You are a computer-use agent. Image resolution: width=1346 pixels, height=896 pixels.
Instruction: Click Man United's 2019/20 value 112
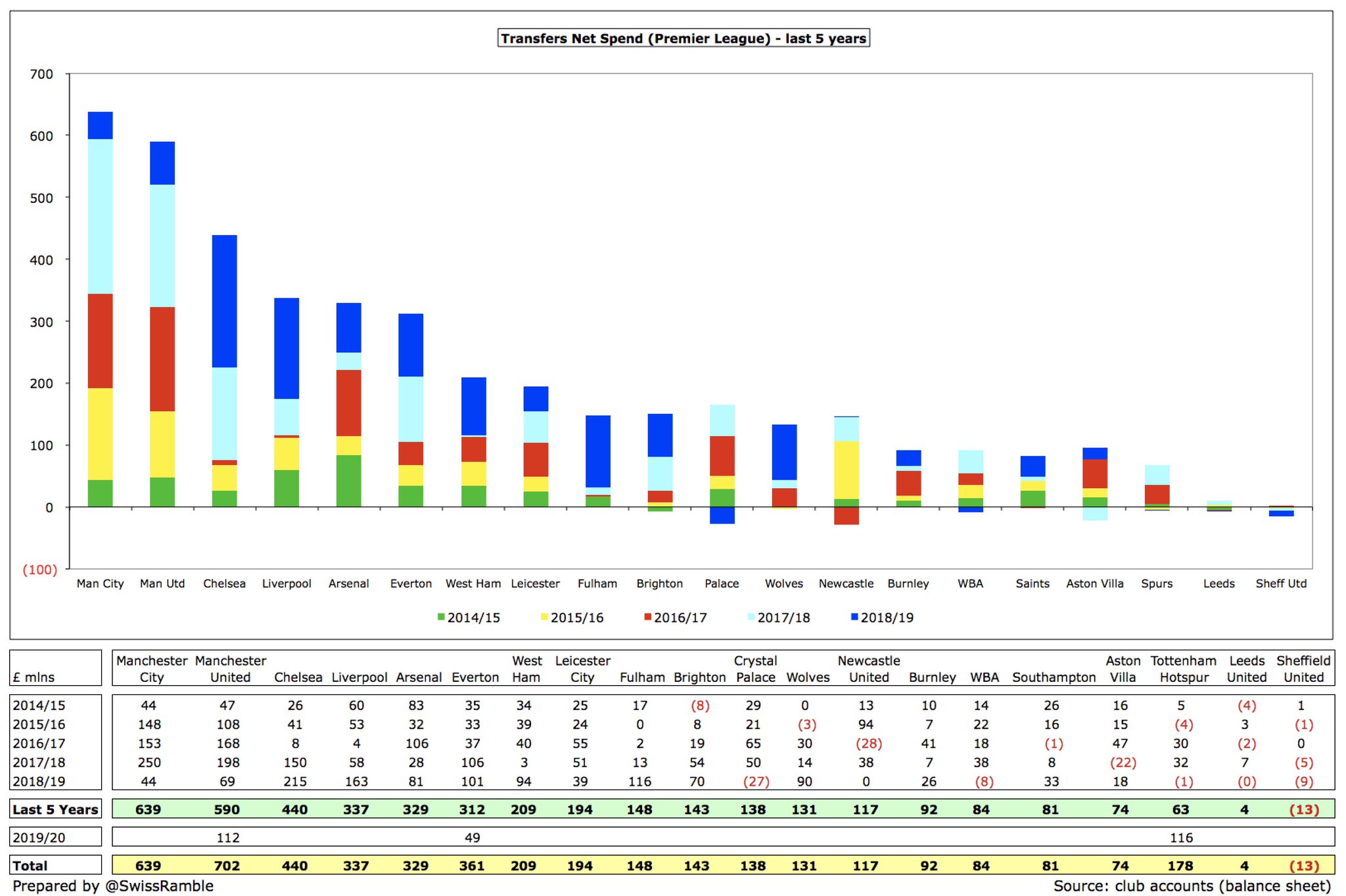tap(227, 838)
